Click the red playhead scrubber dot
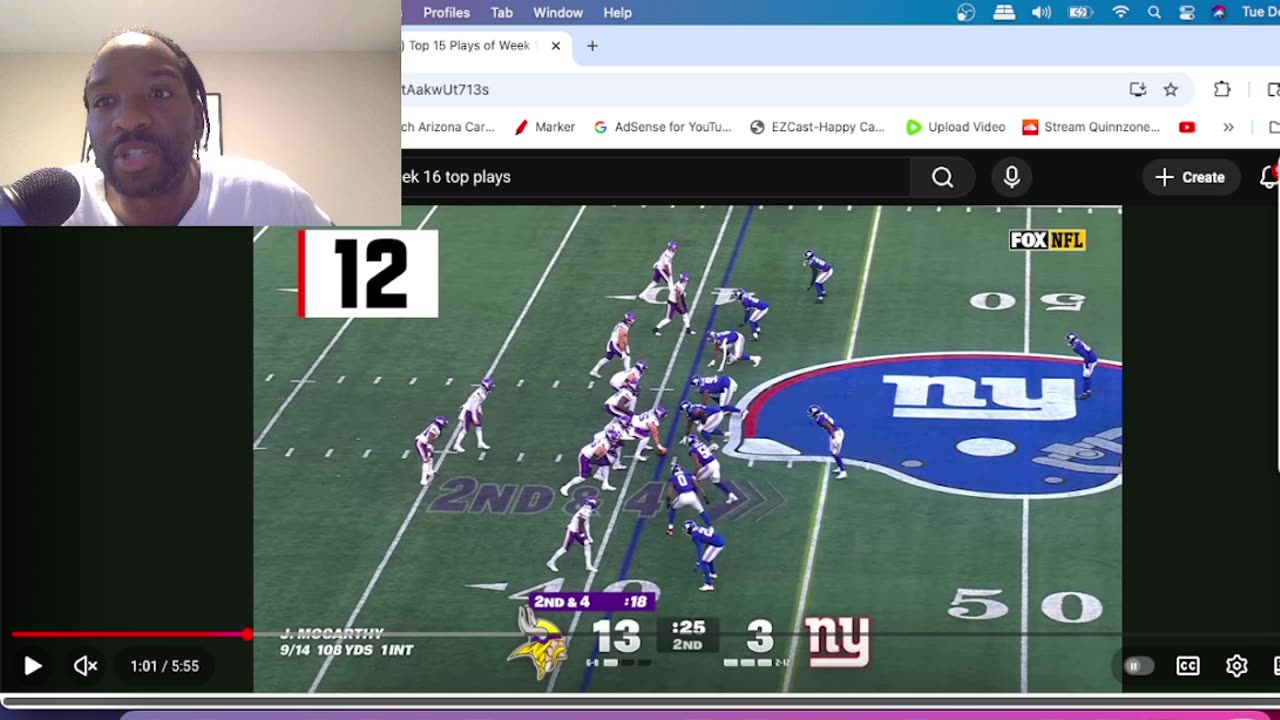The width and height of the screenshot is (1280, 720). (247, 634)
